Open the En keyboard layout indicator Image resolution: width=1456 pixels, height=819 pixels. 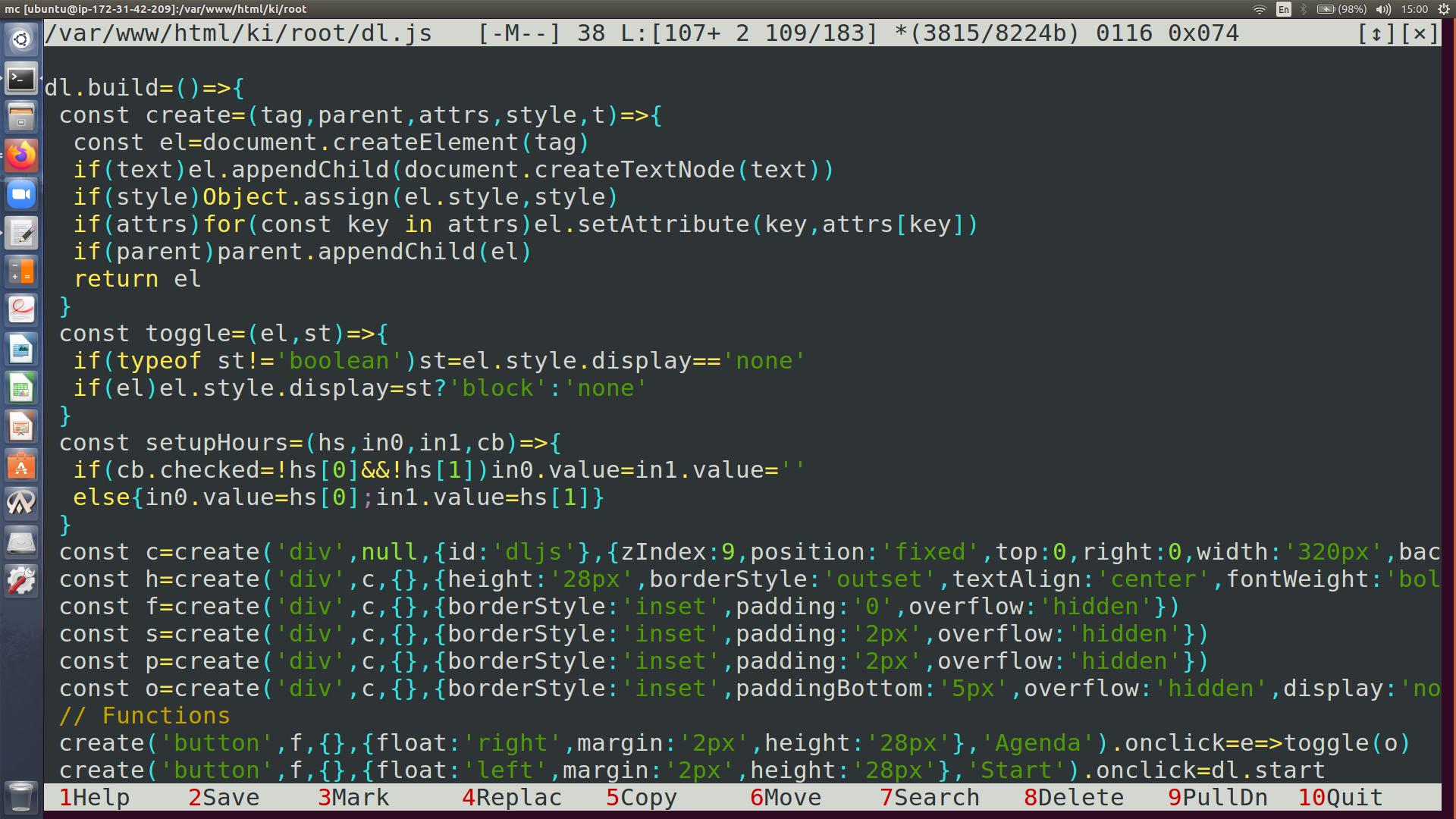coord(1283,9)
